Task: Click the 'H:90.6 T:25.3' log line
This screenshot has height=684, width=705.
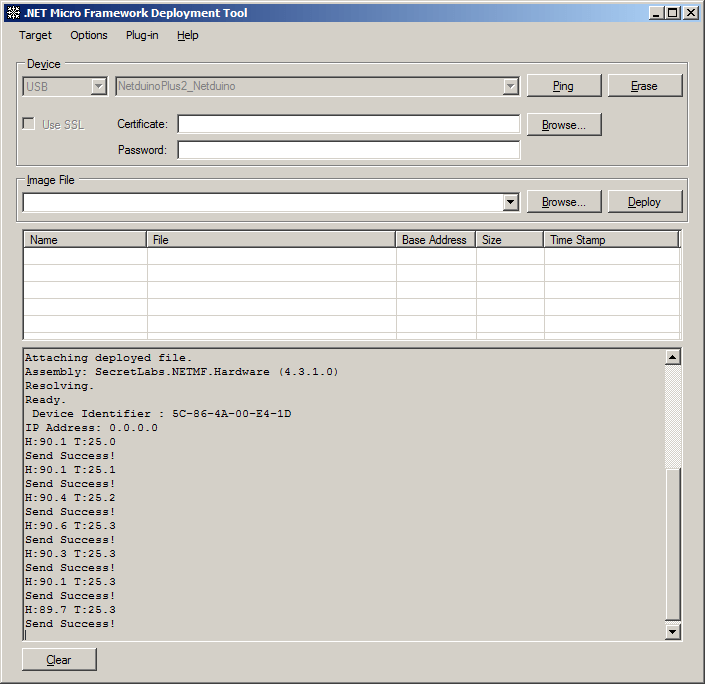Action: click(70, 526)
